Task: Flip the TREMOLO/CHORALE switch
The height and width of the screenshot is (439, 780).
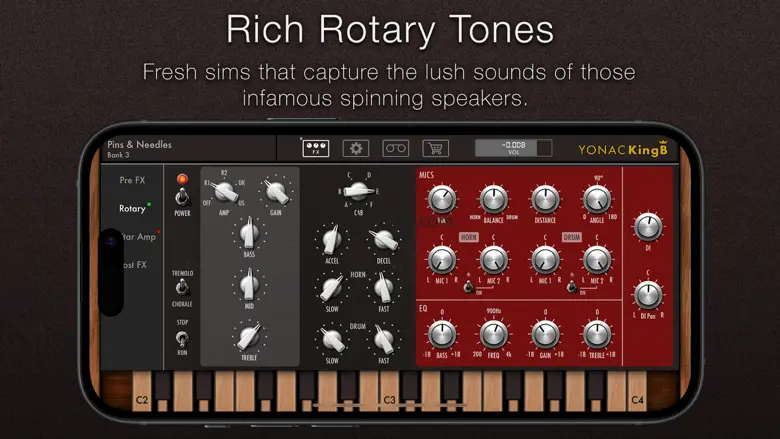Action: [x=182, y=287]
